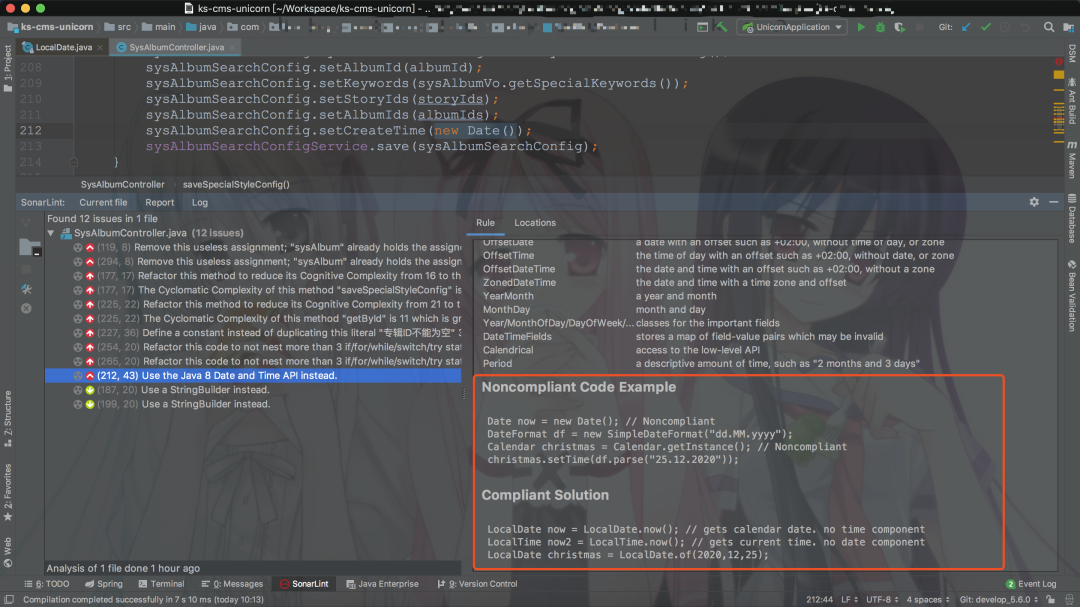
Task: Clear SonarLint results with the X icon
Action: pyautogui.click(x=26, y=308)
